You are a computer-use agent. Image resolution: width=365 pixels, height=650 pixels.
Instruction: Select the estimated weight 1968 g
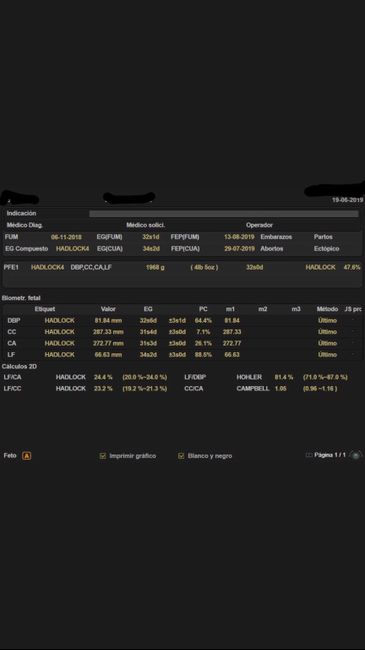(x=155, y=267)
